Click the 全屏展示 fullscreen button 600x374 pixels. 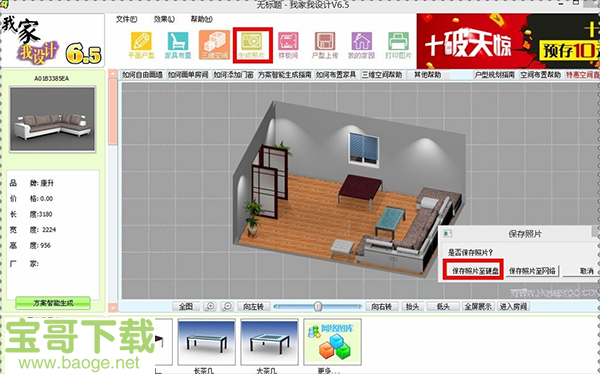point(478,306)
